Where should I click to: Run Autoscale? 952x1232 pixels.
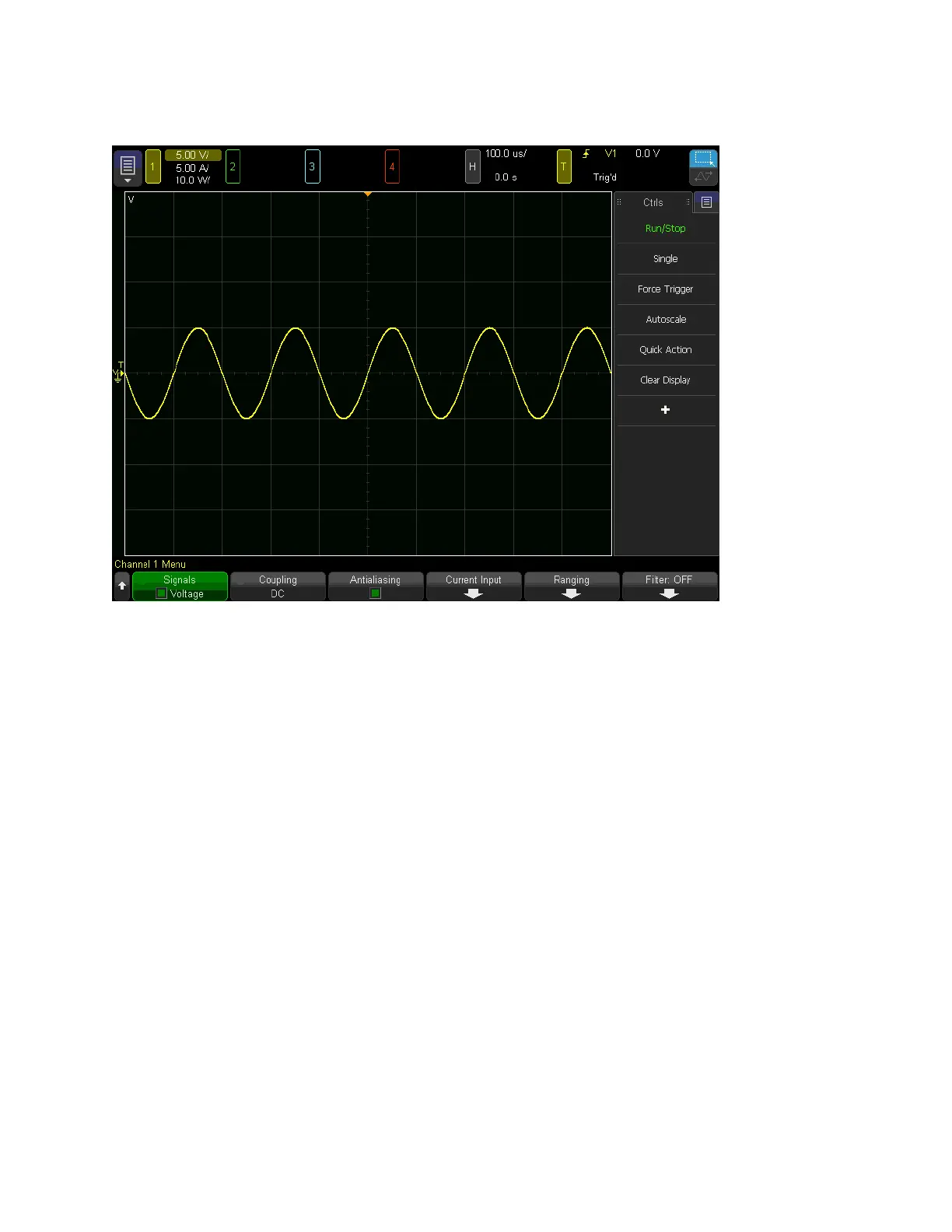(x=666, y=320)
